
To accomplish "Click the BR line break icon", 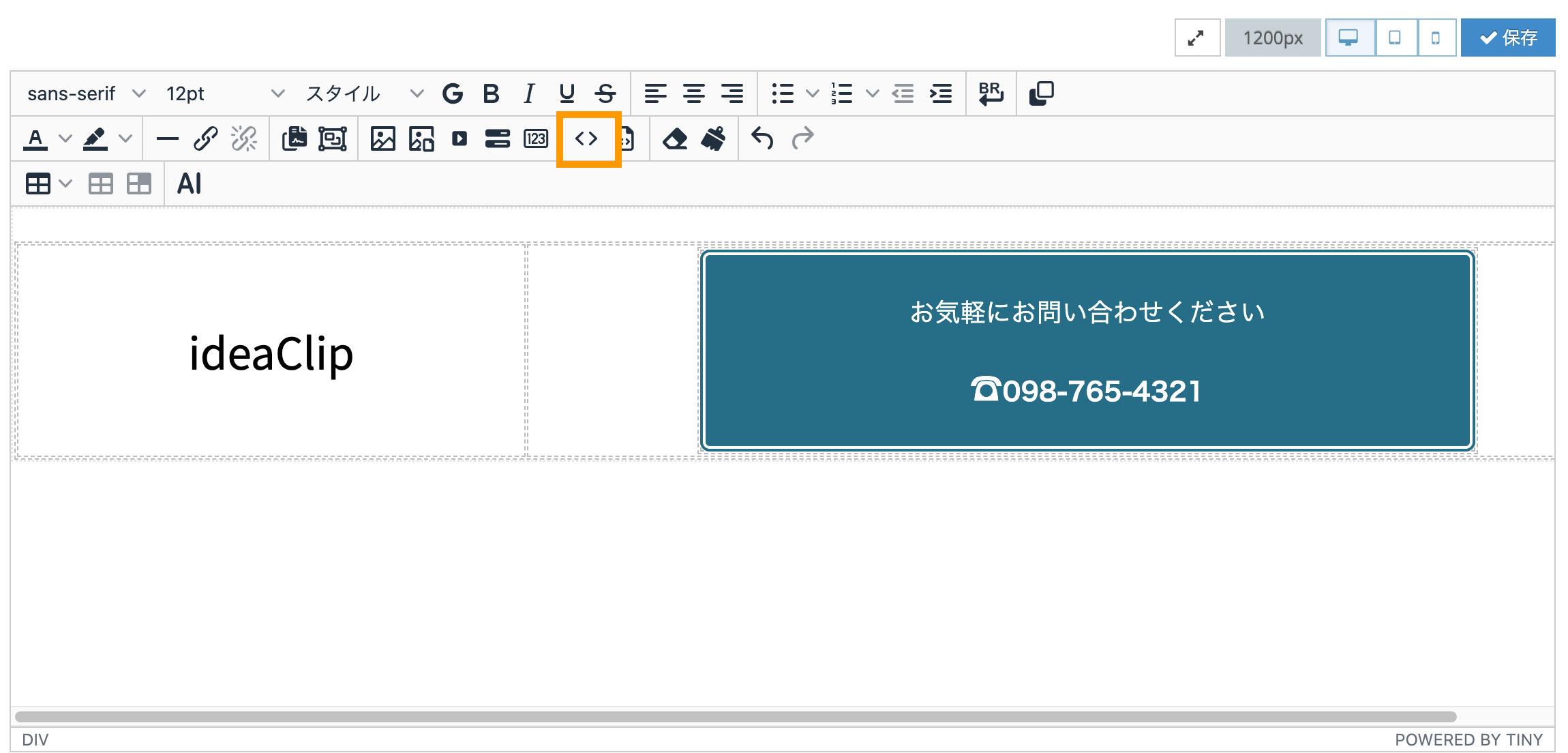I will coord(991,93).
